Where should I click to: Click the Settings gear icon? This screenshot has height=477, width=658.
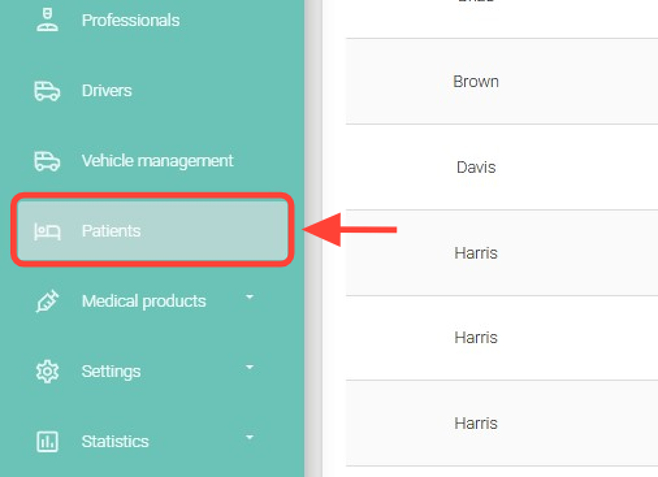coord(47,371)
